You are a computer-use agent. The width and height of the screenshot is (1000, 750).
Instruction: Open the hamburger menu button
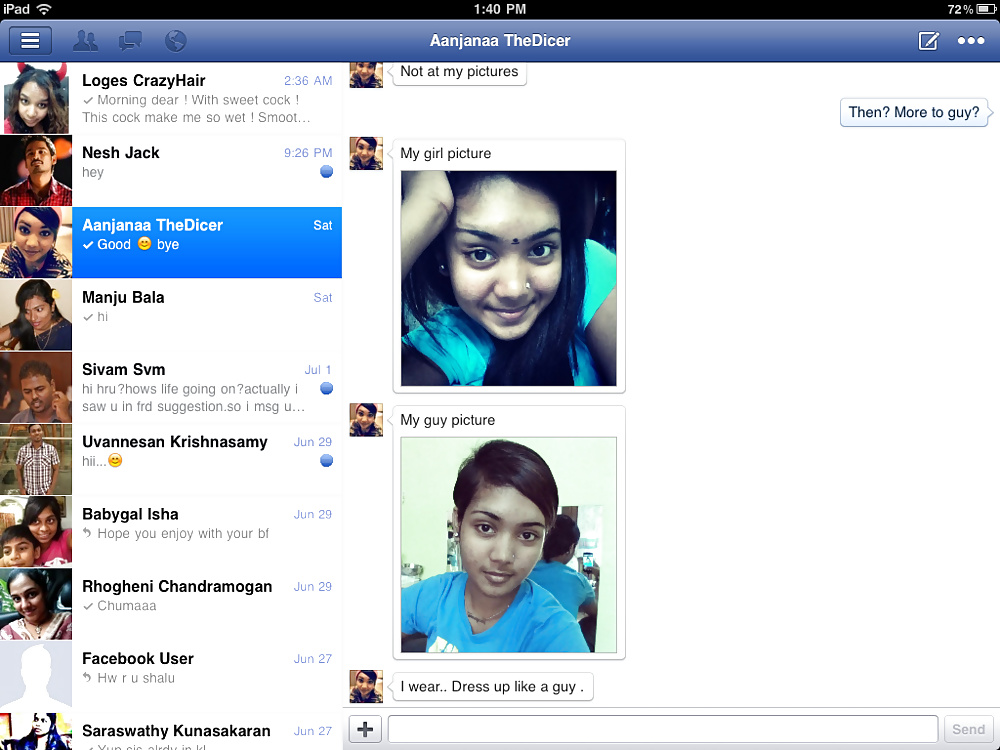(30, 41)
